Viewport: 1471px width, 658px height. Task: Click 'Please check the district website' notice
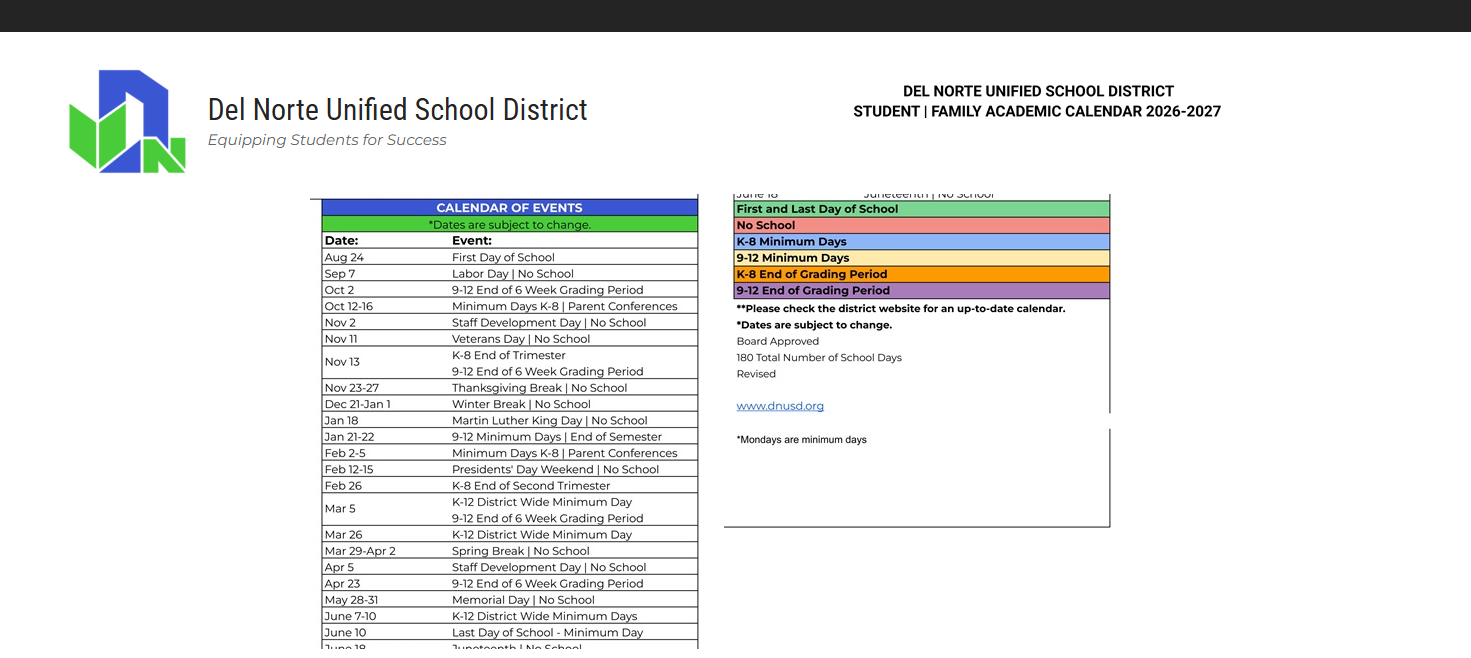901,309
